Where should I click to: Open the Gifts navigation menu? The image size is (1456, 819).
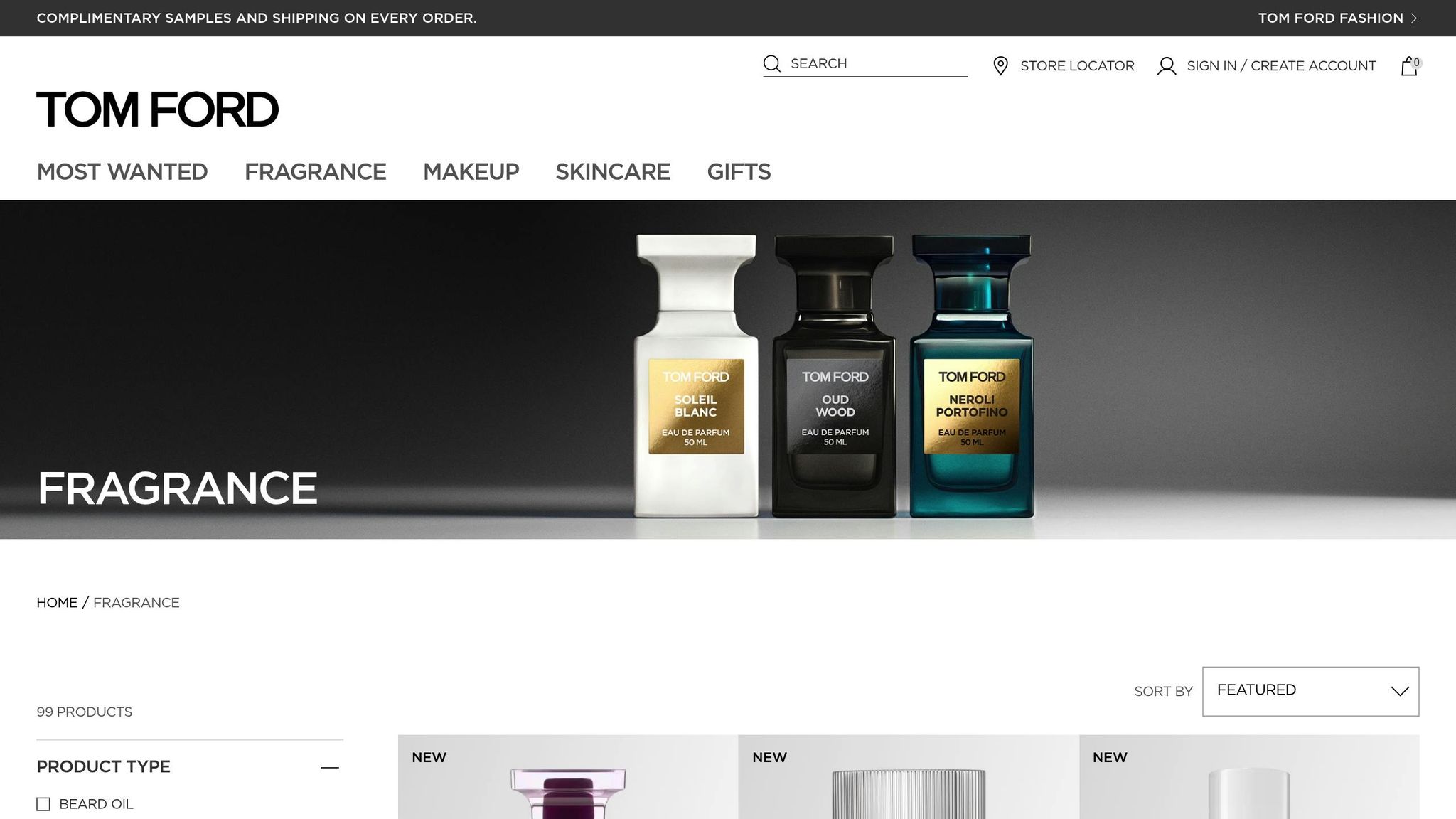739,172
